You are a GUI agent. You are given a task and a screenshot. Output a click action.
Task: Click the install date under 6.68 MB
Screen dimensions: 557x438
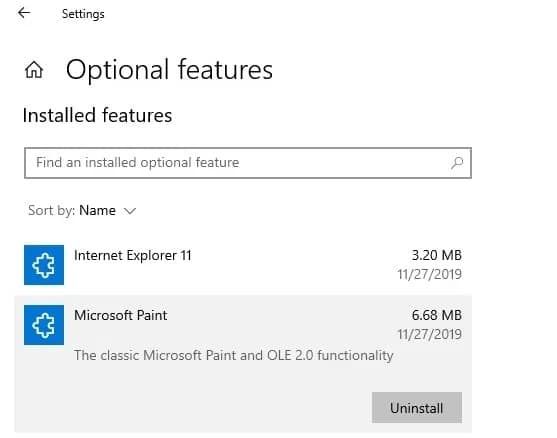[x=429, y=334]
